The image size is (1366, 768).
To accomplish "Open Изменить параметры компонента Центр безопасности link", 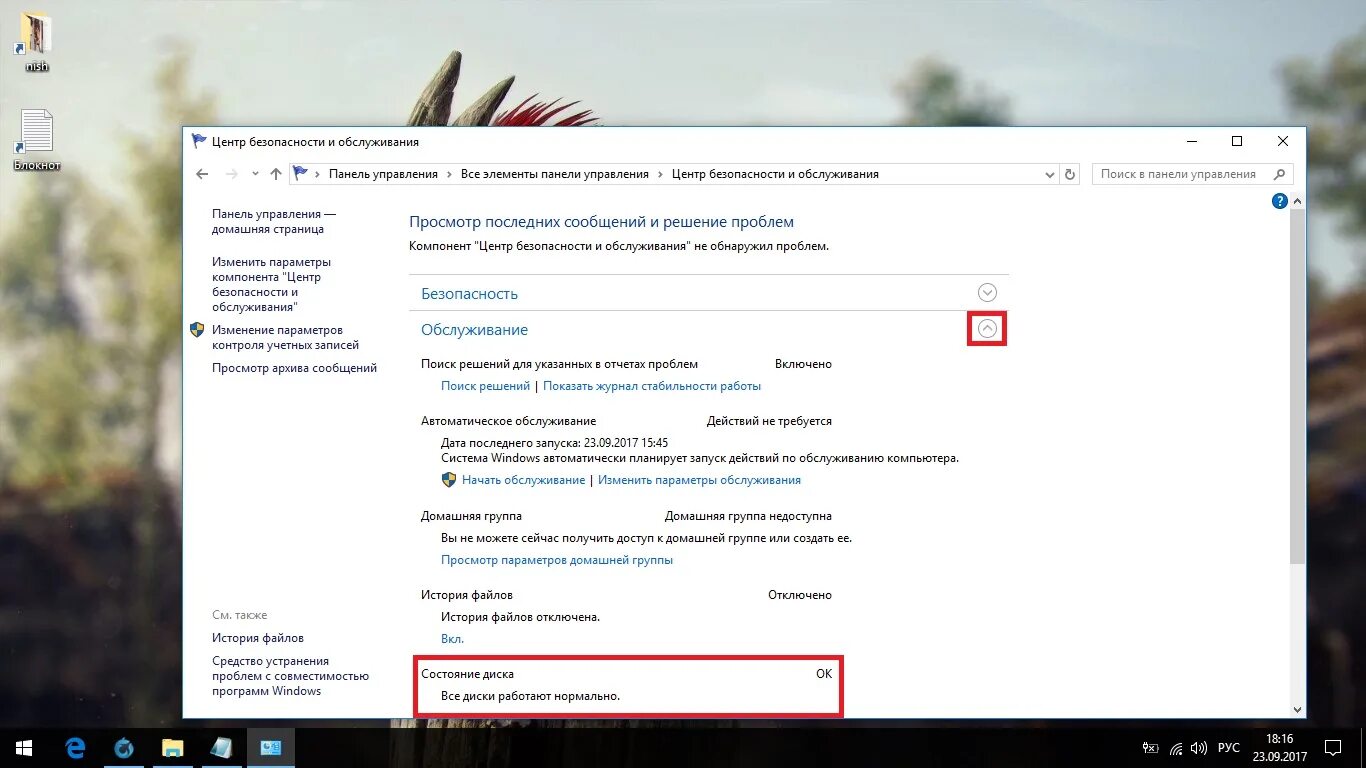I will (271, 284).
